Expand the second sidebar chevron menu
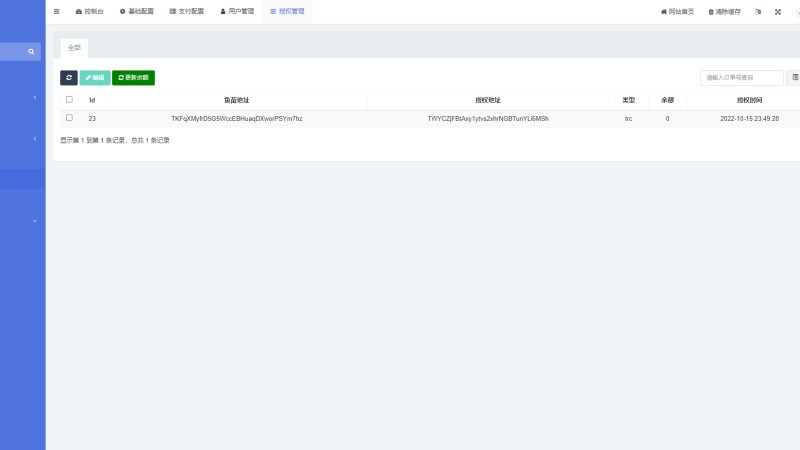 [x=35, y=139]
